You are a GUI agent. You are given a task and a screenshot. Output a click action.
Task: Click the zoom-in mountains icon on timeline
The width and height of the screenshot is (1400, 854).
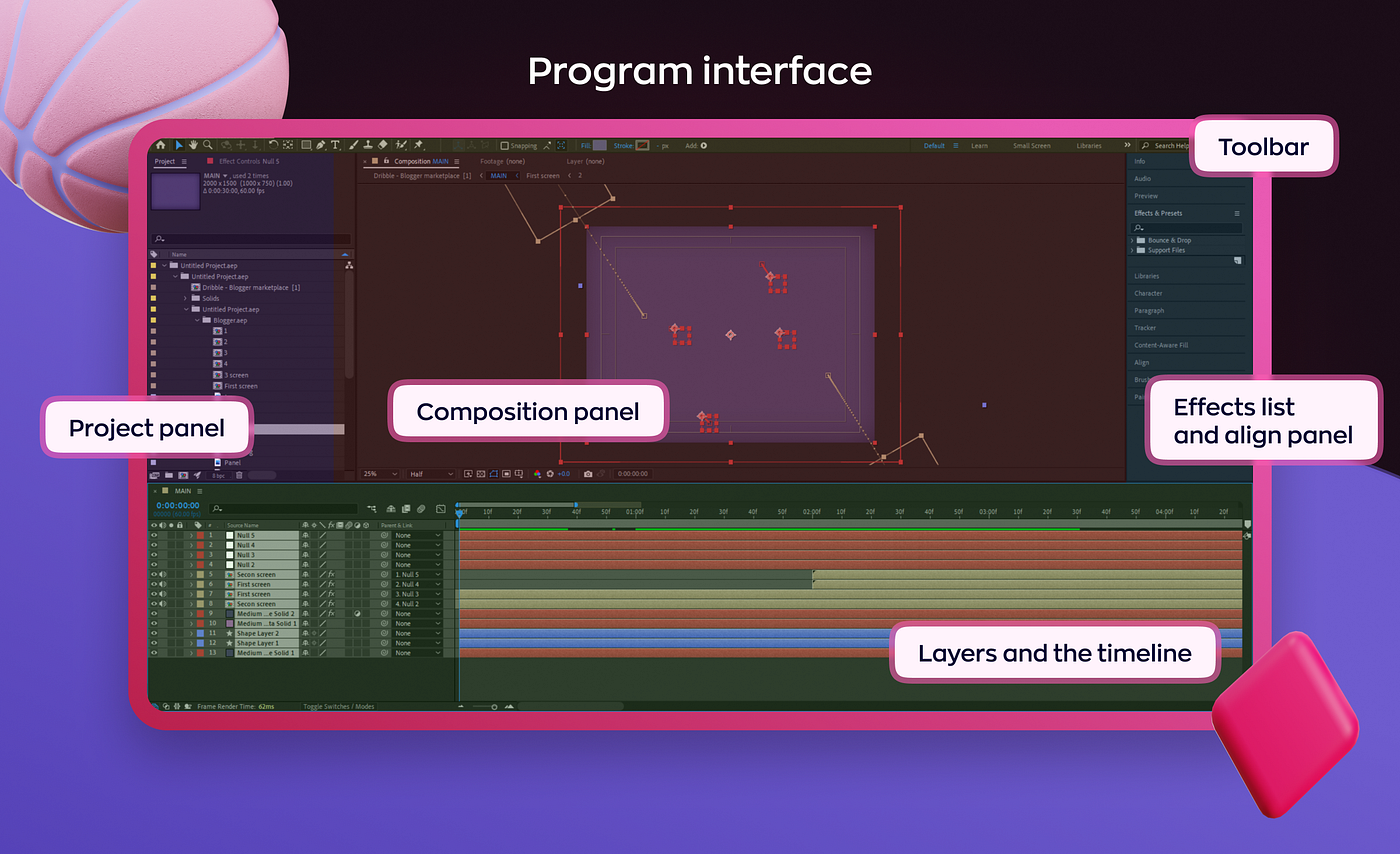coord(509,706)
